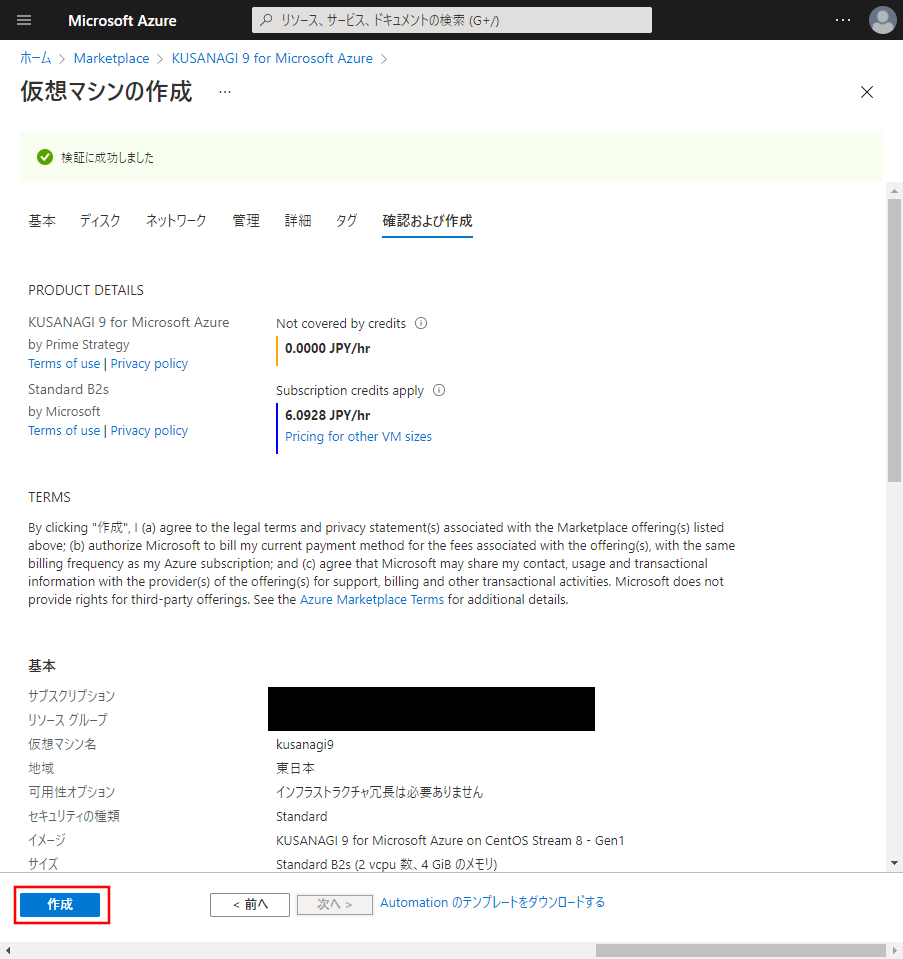Click the 6.0928 JPY/hr price
The width and height of the screenshot is (903, 959).
point(327,415)
